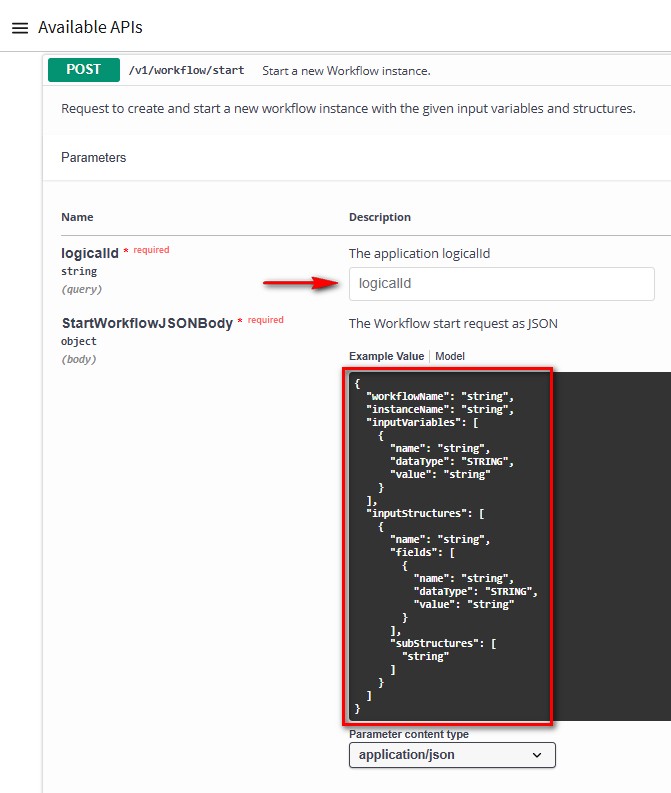Viewport: 671px width, 793px height.
Task: Click the Name column header
Action: pos(77,217)
